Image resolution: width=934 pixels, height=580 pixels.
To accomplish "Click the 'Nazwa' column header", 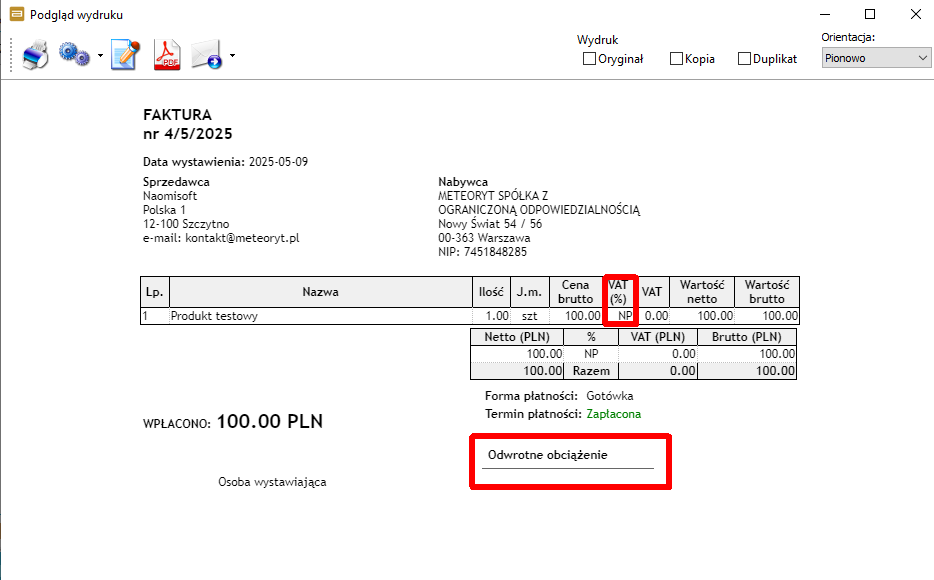I will coord(320,292).
